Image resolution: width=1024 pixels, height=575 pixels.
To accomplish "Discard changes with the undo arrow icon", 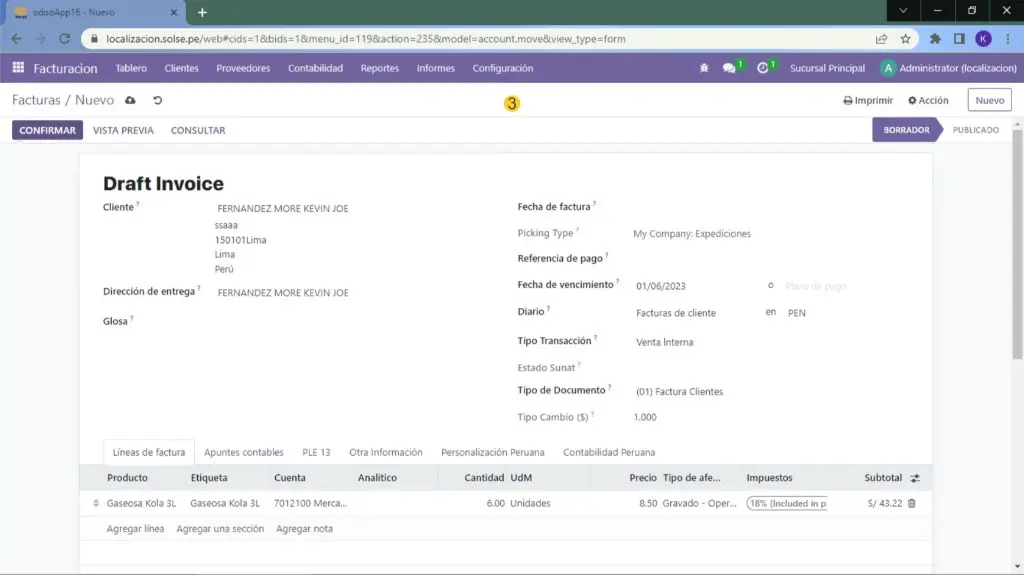I will point(158,101).
